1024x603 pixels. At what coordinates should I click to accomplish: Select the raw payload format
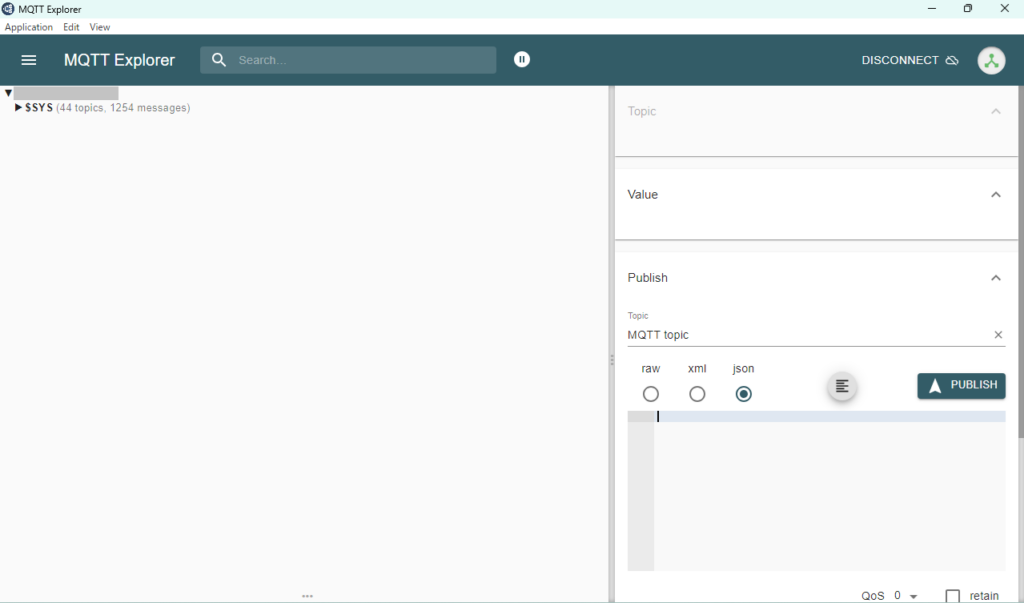[x=651, y=394]
